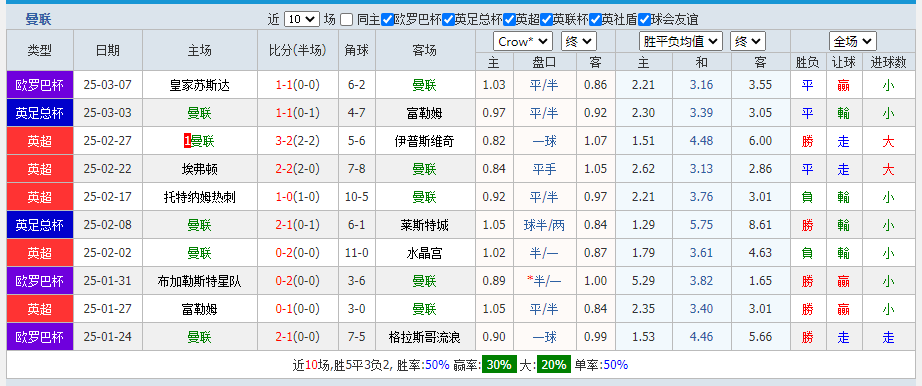Viewport: 922px width, 386px height.
Task: Click handicap 球半/两 in 莱斯特城 row
Action: pos(544,225)
